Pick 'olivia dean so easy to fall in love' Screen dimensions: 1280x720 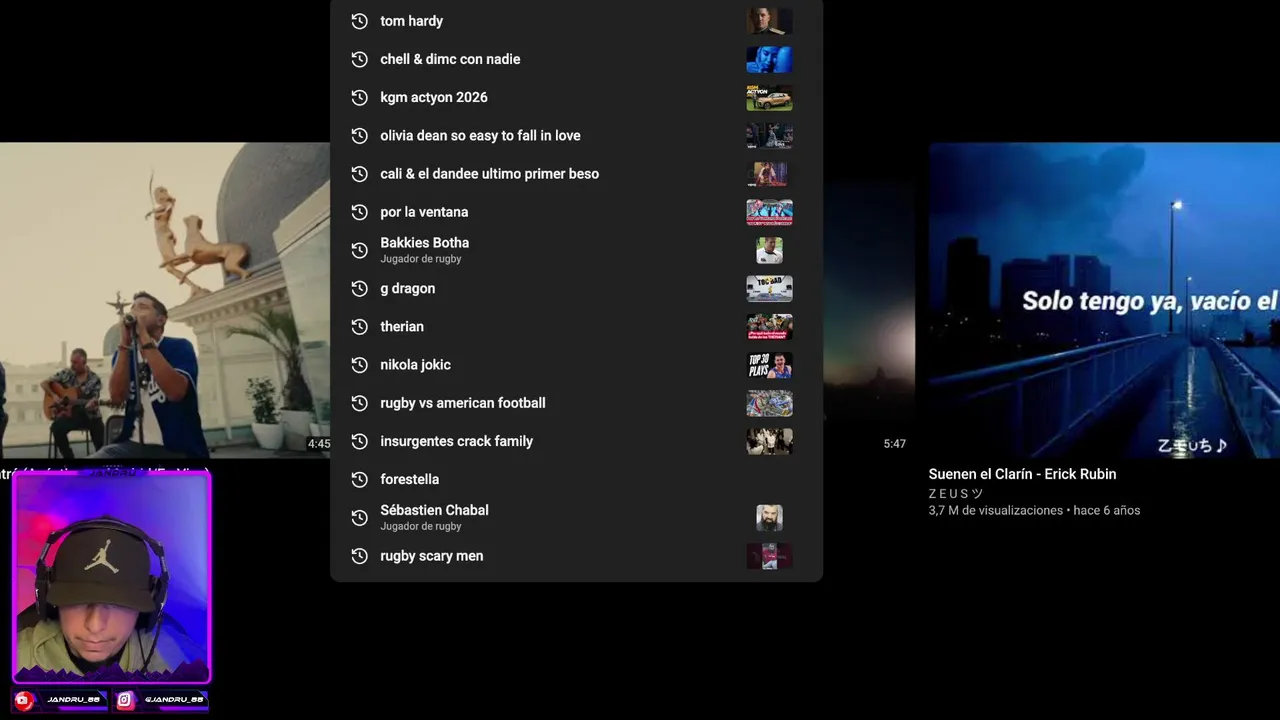pos(576,135)
